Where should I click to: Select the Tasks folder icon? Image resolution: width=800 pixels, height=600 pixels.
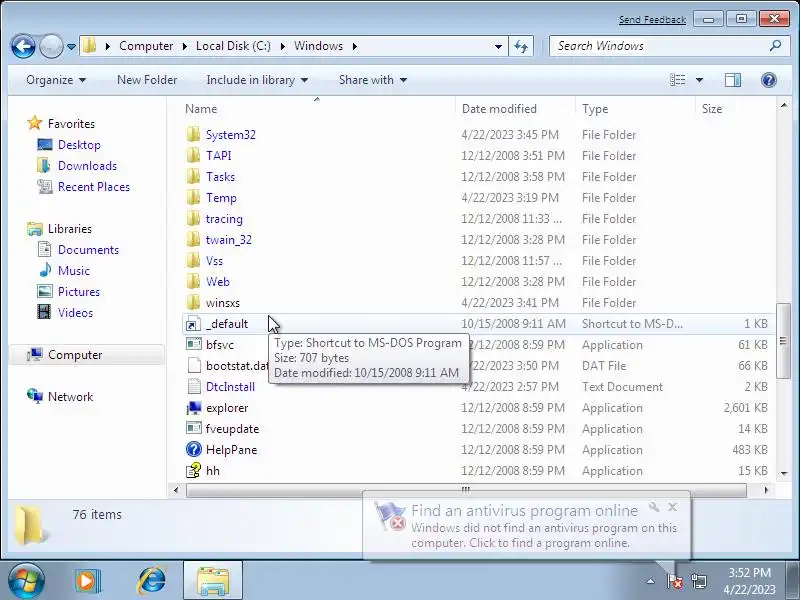(x=193, y=177)
